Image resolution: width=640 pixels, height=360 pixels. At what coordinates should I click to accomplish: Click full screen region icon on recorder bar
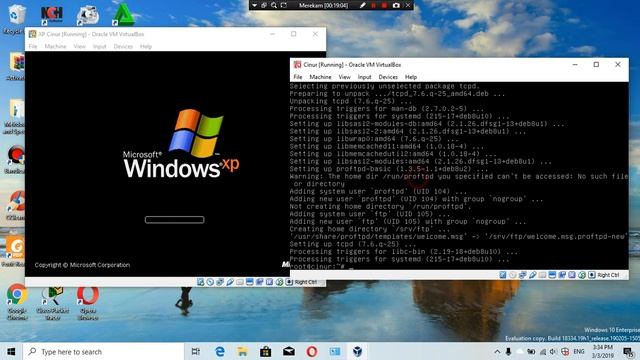(x=284, y=5)
